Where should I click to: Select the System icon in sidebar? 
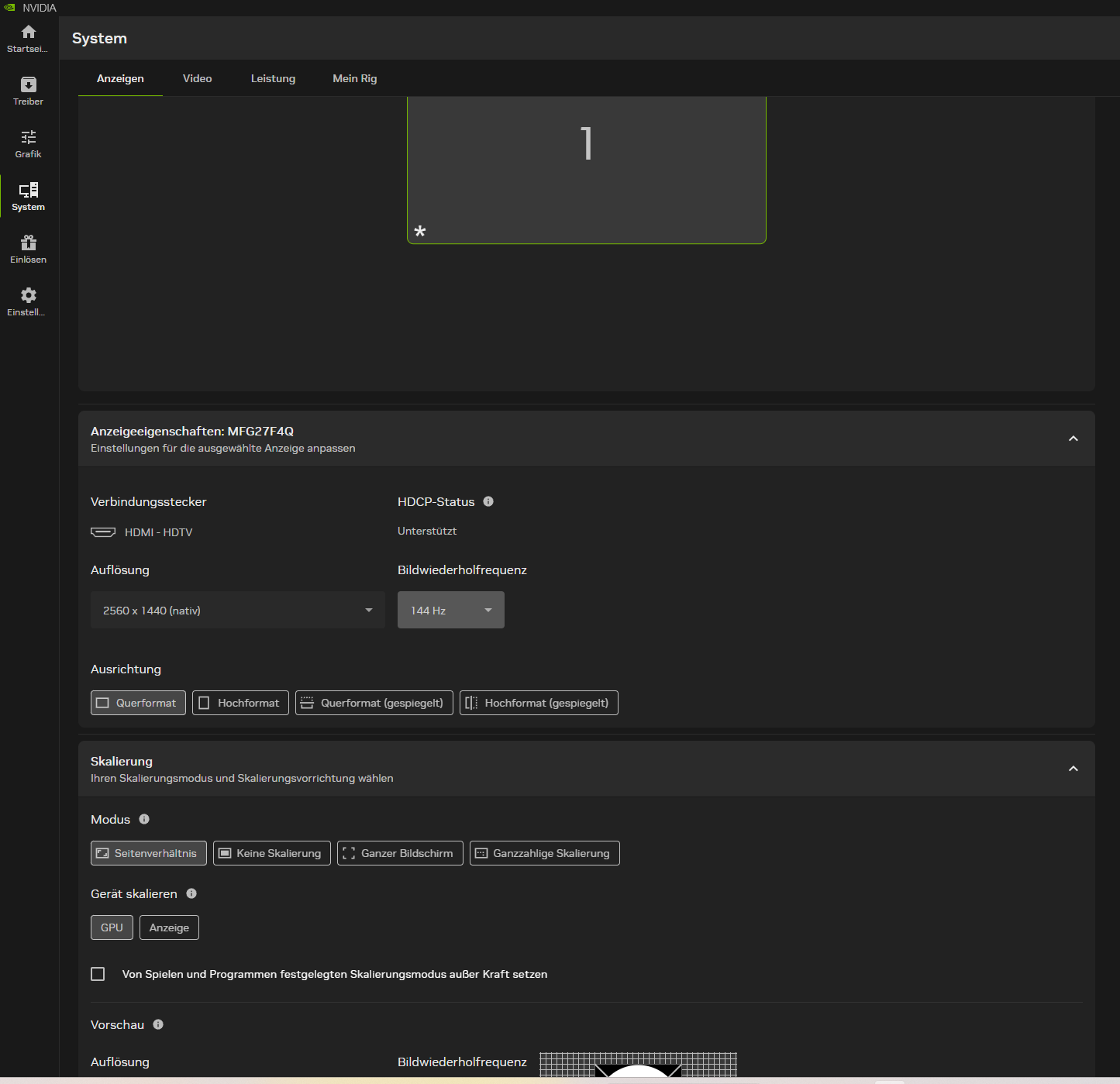(29, 196)
